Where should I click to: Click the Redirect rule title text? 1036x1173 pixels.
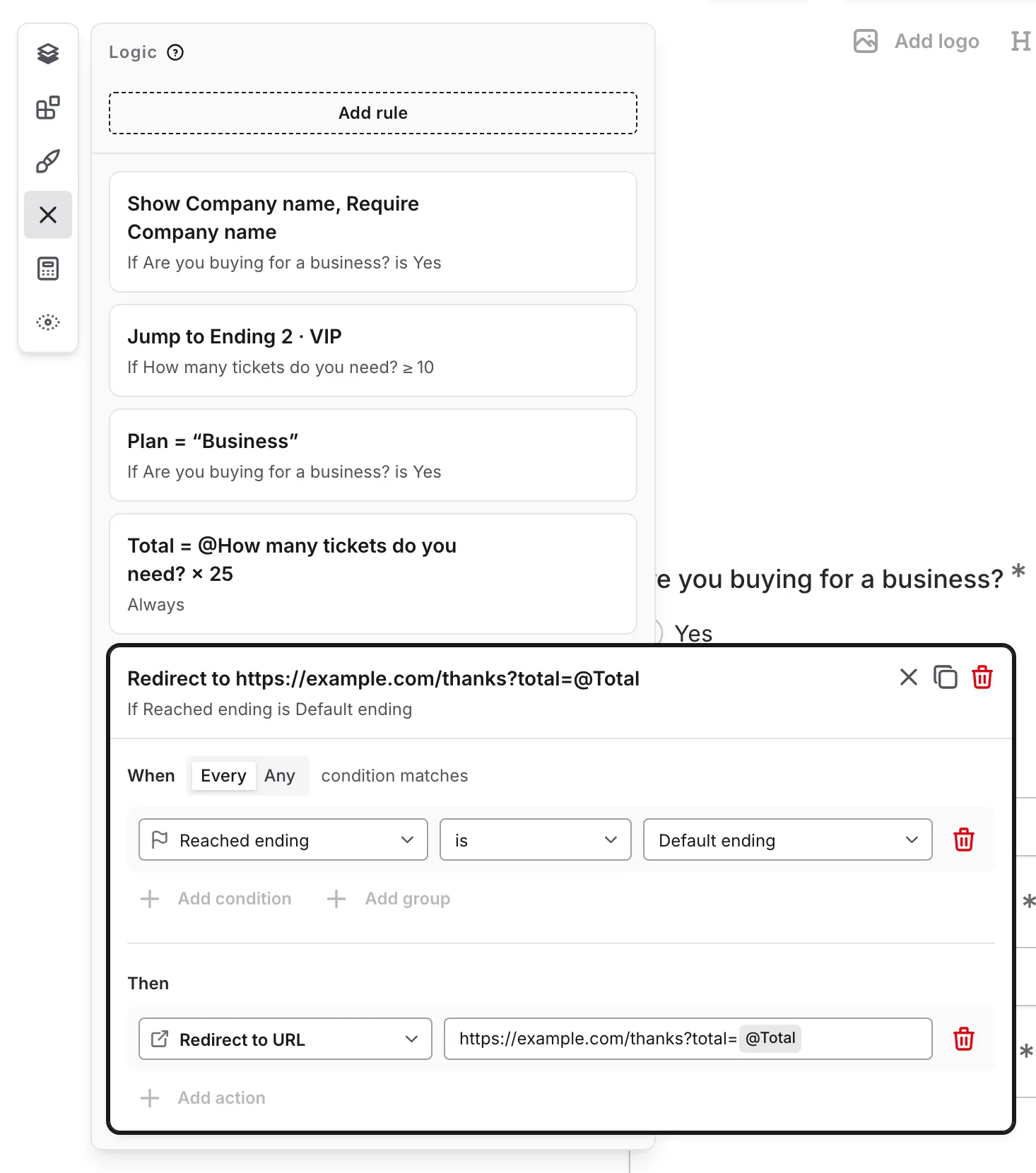tap(383, 678)
